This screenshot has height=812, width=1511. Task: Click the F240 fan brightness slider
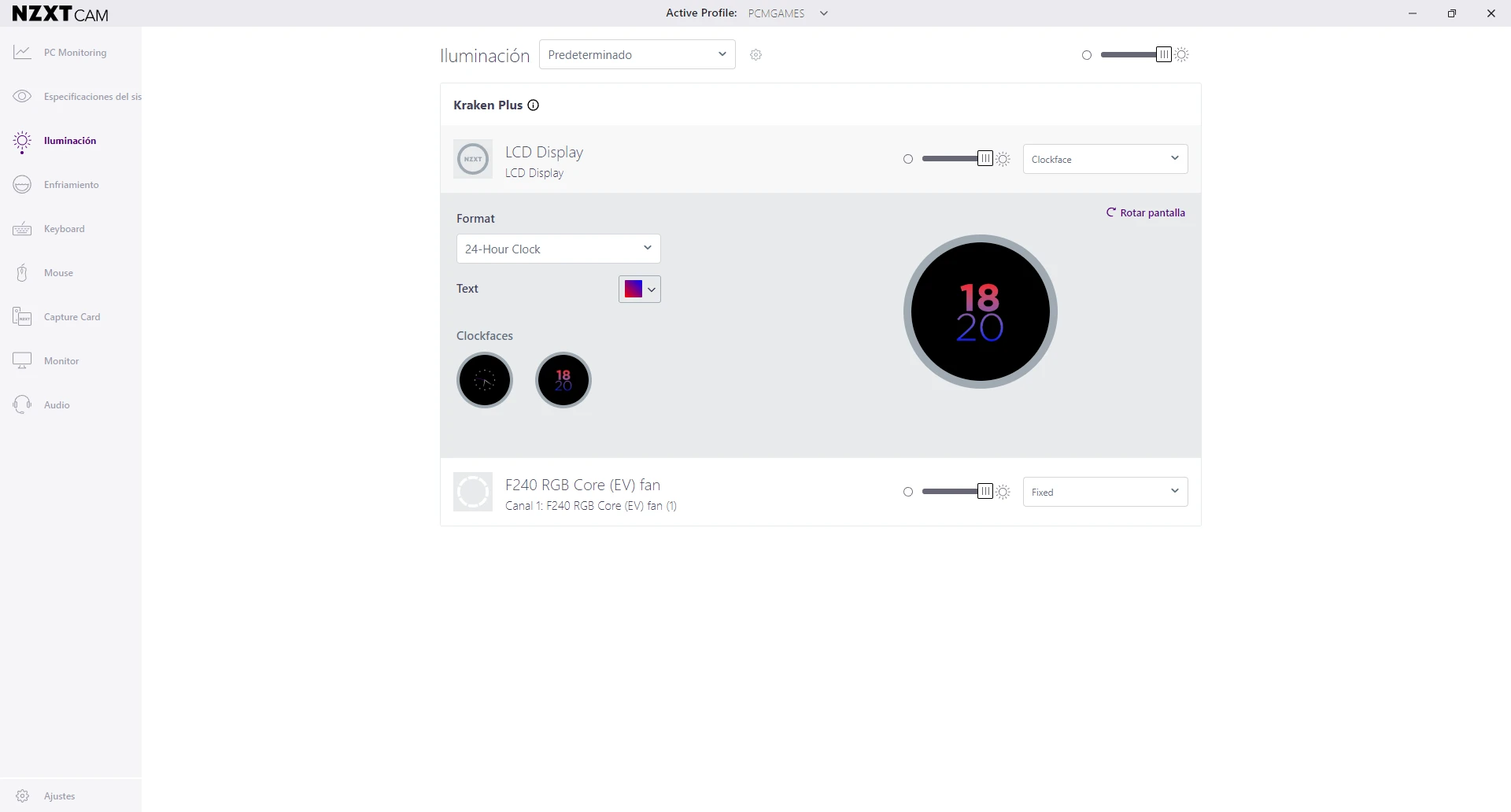click(x=957, y=492)
